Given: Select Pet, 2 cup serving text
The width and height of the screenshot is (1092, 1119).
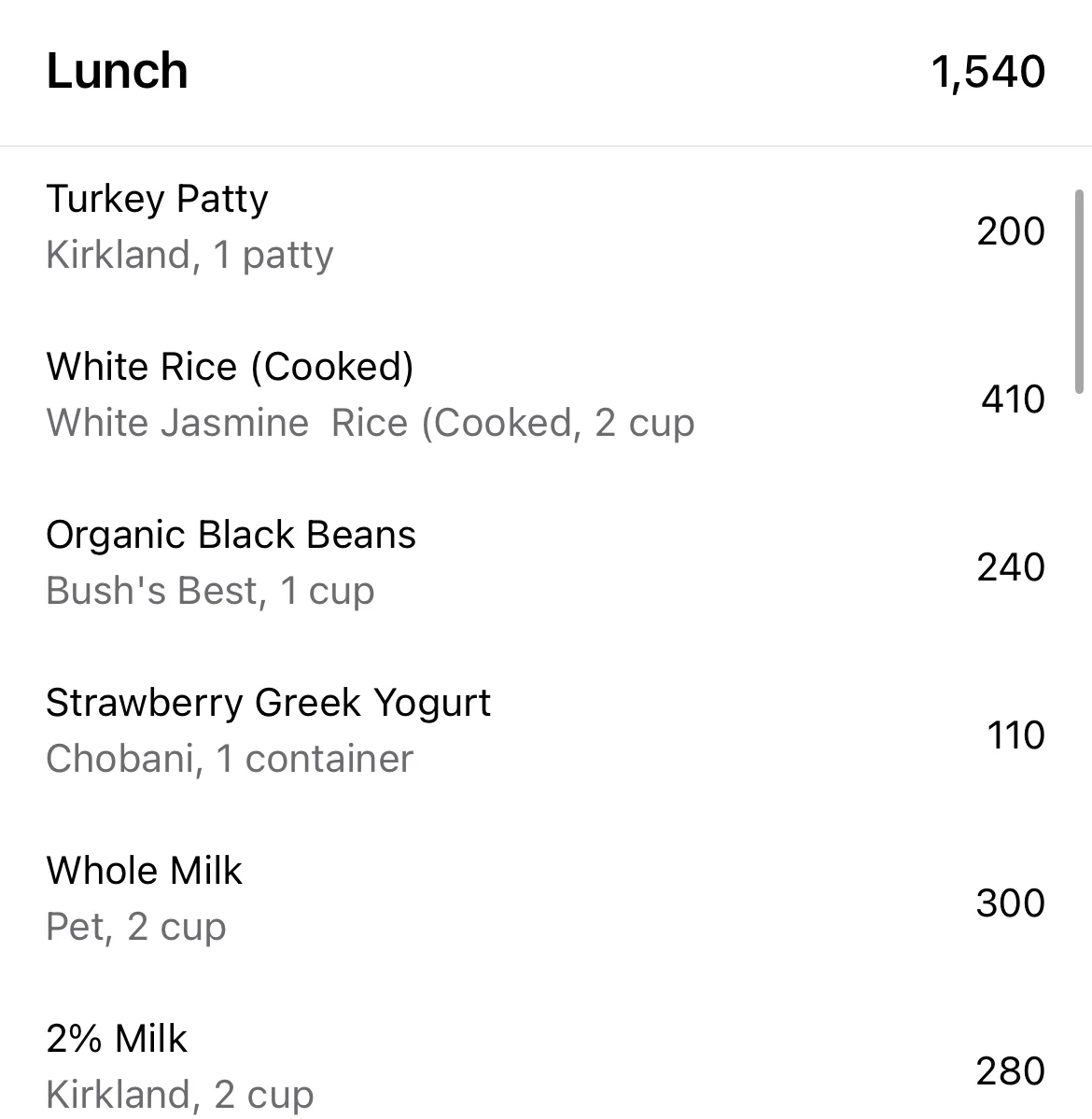Looking at the screenshot, I should point(135,927).
